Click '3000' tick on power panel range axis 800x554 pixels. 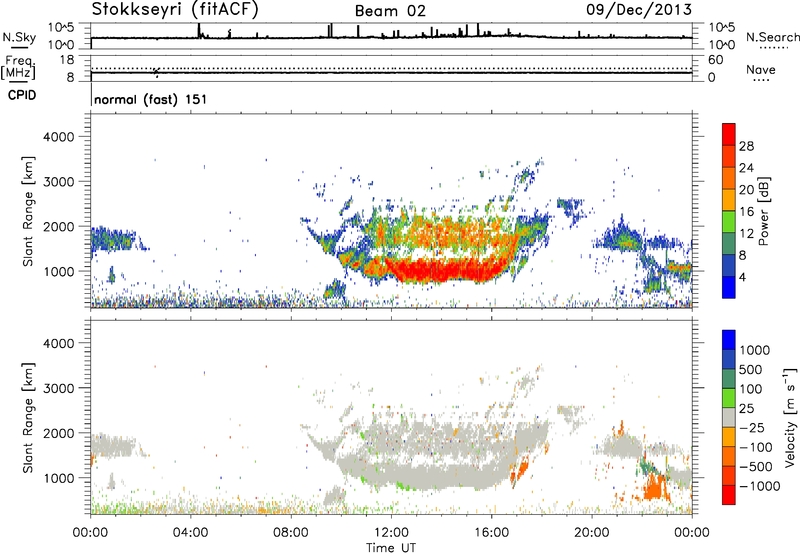click(59, 182)
